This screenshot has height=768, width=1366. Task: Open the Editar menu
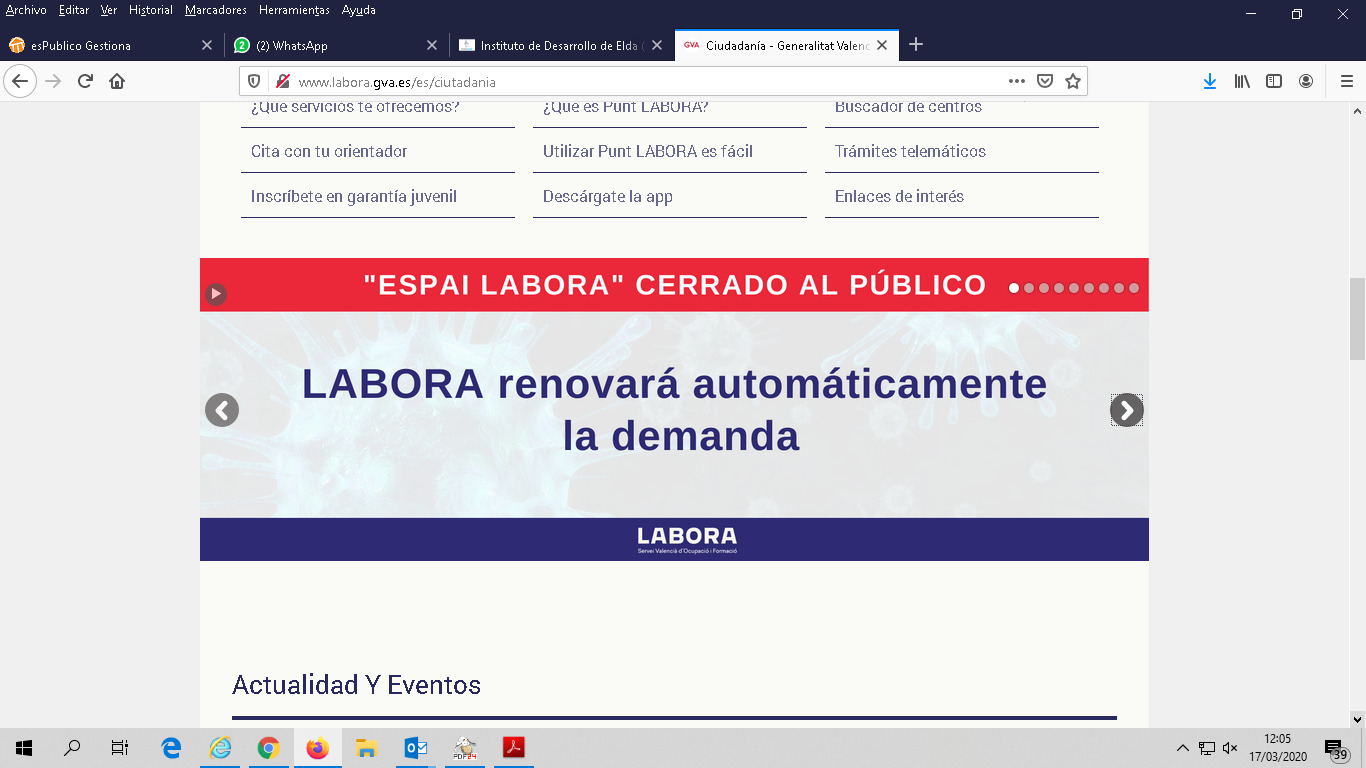click(x=74, y=10)
